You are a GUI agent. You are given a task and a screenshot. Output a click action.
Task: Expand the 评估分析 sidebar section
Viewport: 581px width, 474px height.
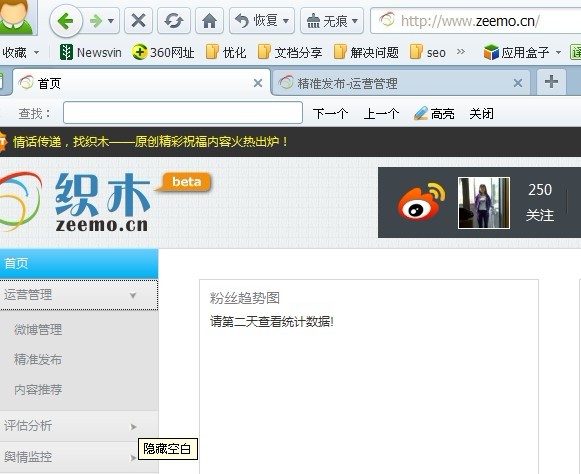tap(79, 426)
